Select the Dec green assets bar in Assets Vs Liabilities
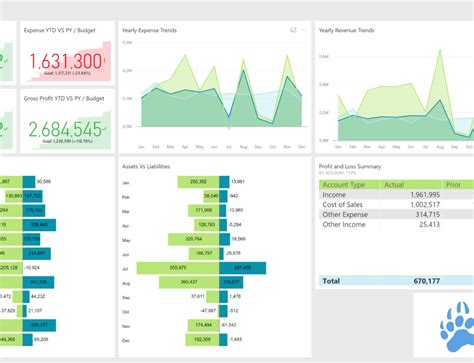The height and width of the screenshot is (363, 474). click(202, 340)
